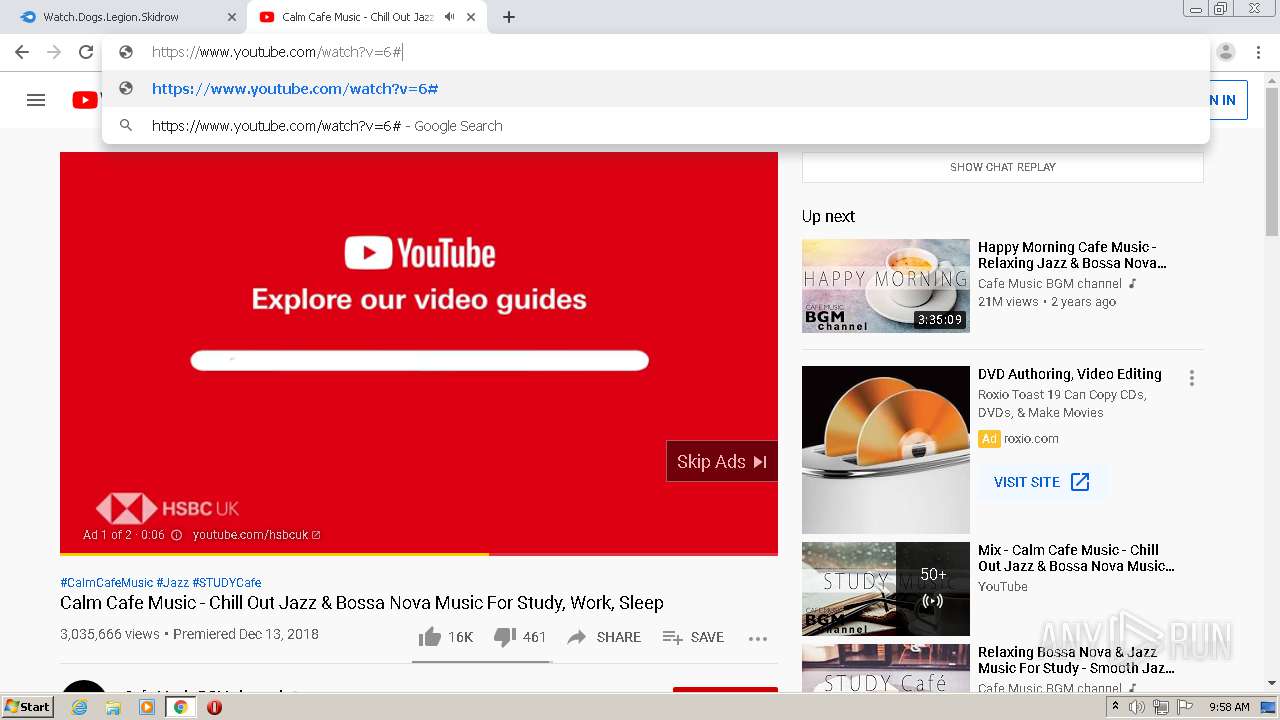Open more actions three-dot menu below video
The height and width of the screenshot is (720, 1280).
coord(758,638)
